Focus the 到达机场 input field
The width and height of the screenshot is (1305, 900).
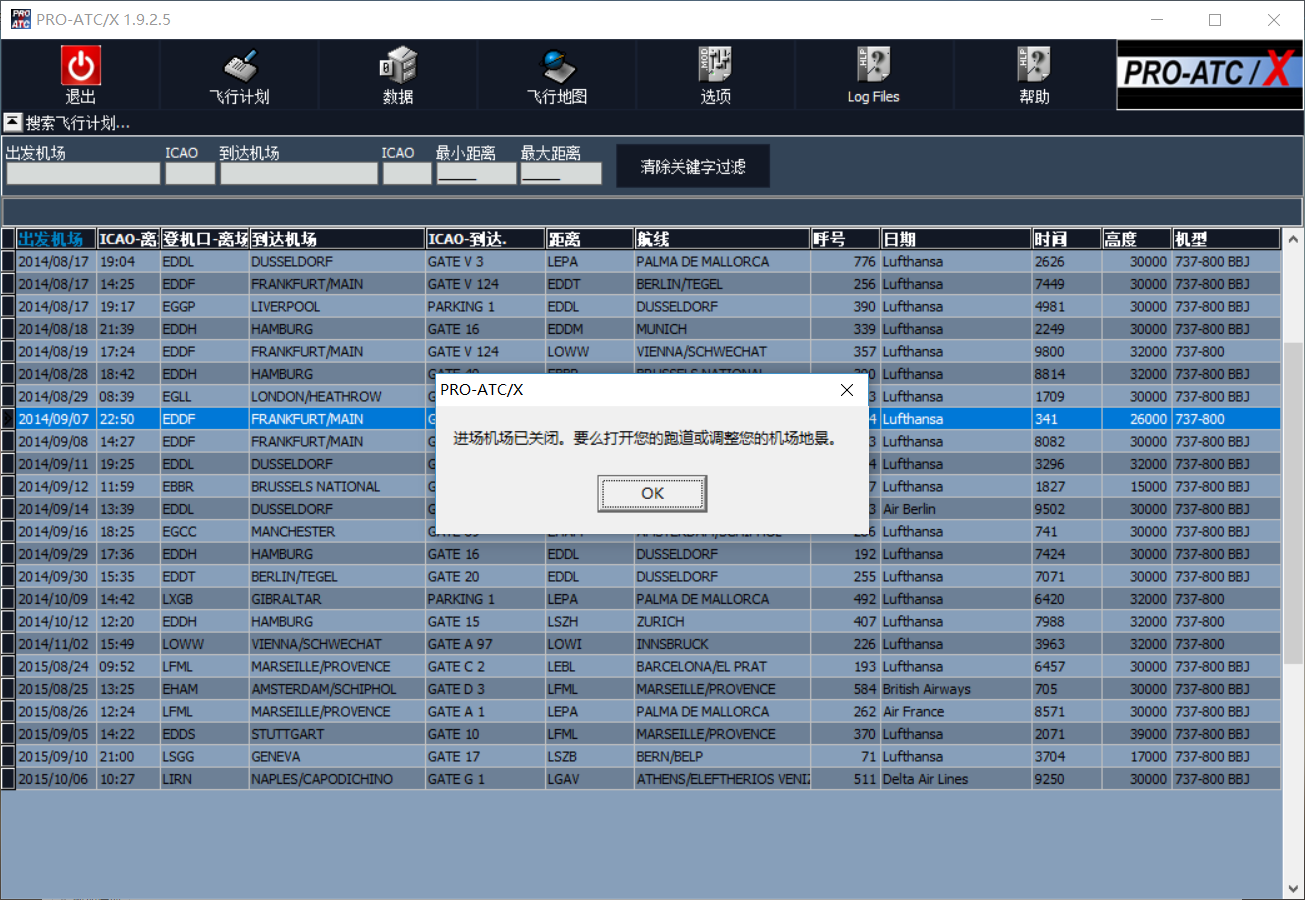click(x=299, y=173)
